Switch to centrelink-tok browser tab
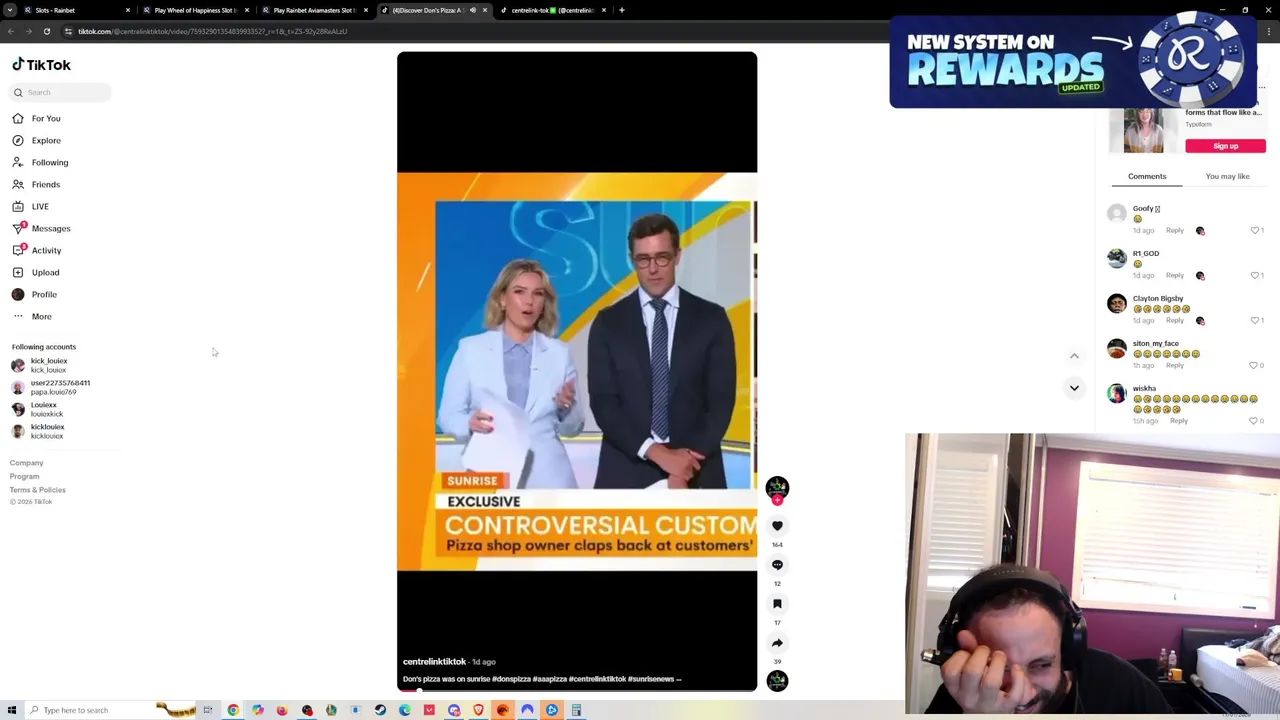The height and width of the screenshot is (720, 1280). (552, 10)
